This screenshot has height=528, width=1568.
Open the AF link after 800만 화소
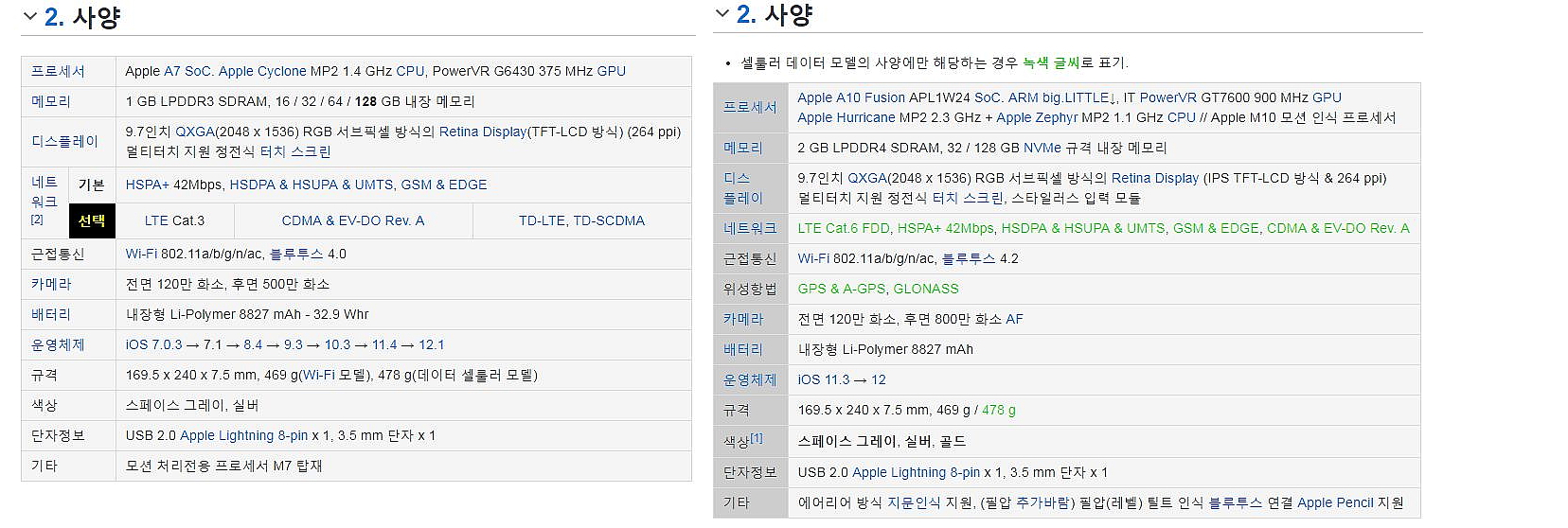click(x=1014, y=319)
